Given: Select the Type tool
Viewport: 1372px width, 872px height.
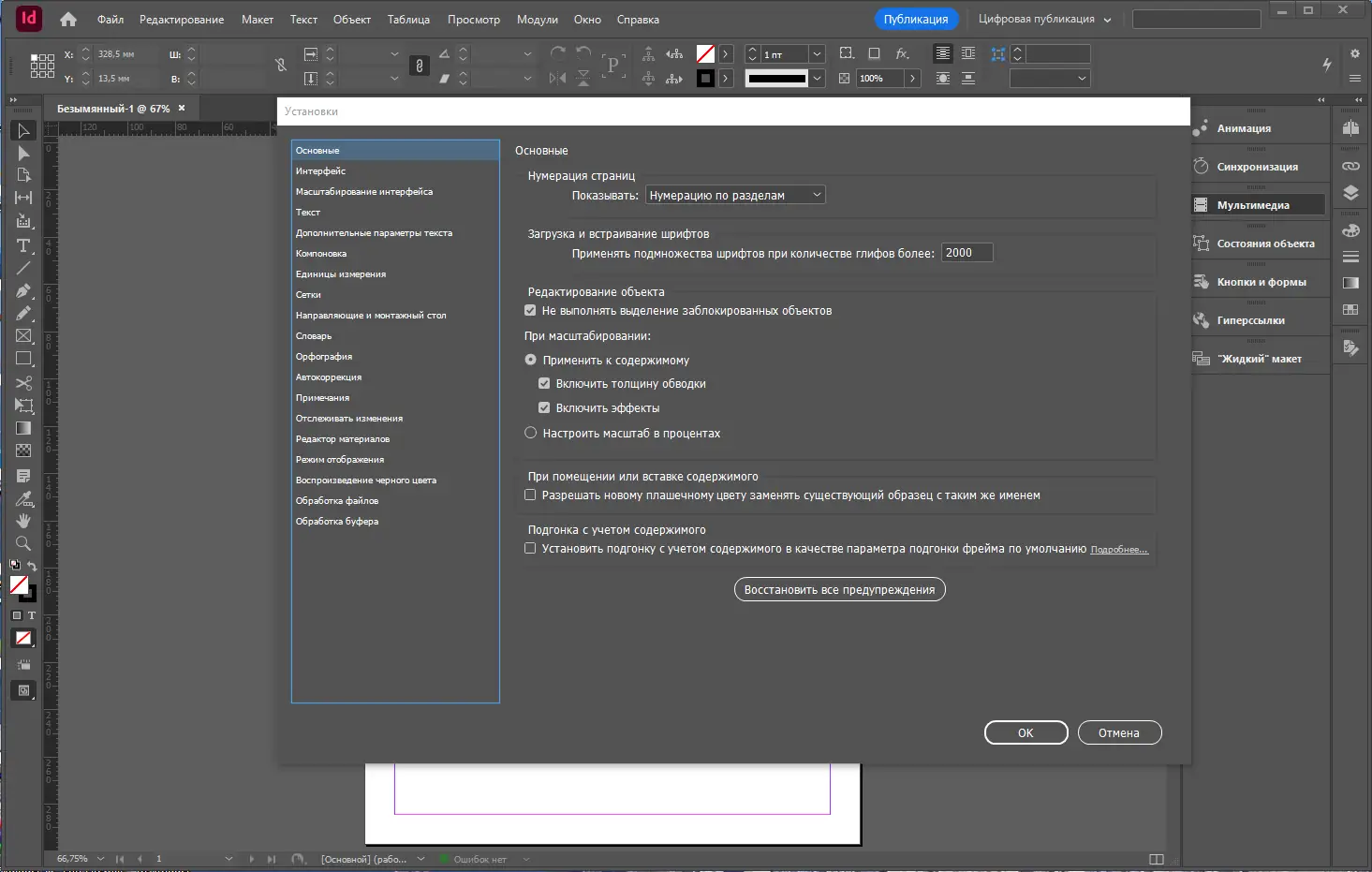Looking at the screenshot, I should 23,245.
